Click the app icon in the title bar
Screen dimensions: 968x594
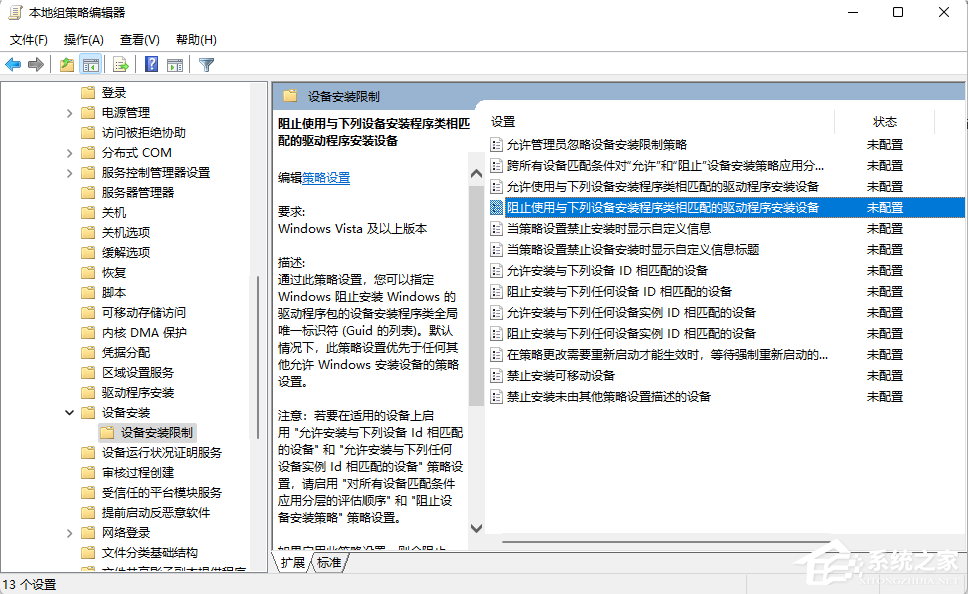click(15, 12)
